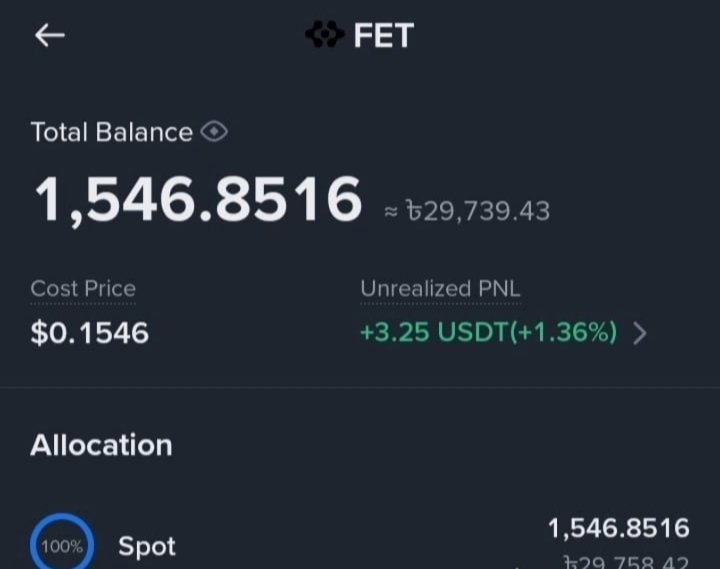Tap the 1,546.8516 total balance figure
The image size is (720, 569).
point(198,201)
